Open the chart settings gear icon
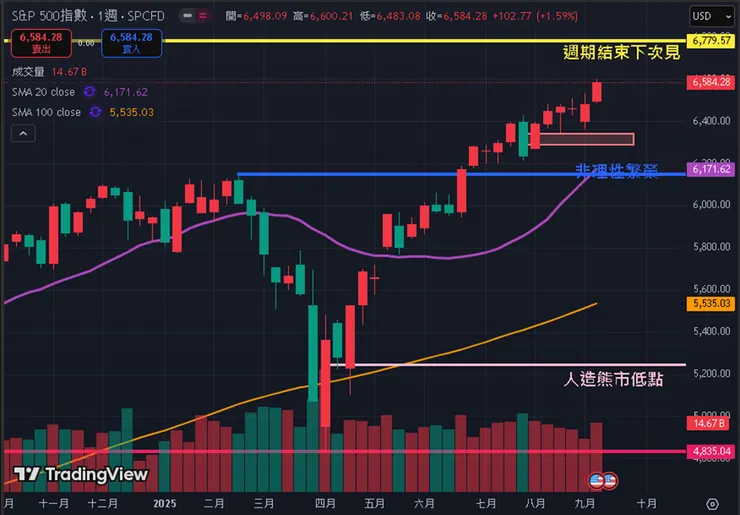Viewport: 740px width, 515px height. [x=712, y=504]
